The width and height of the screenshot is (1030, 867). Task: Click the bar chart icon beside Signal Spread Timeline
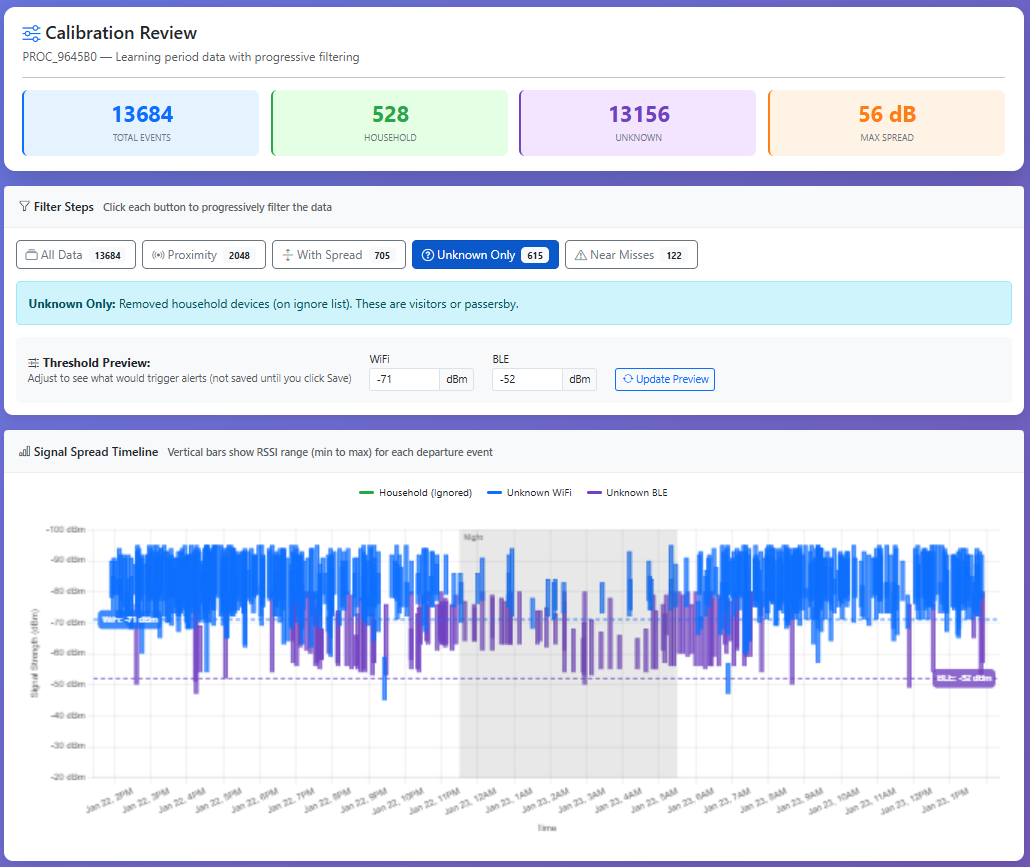[24, 452]
